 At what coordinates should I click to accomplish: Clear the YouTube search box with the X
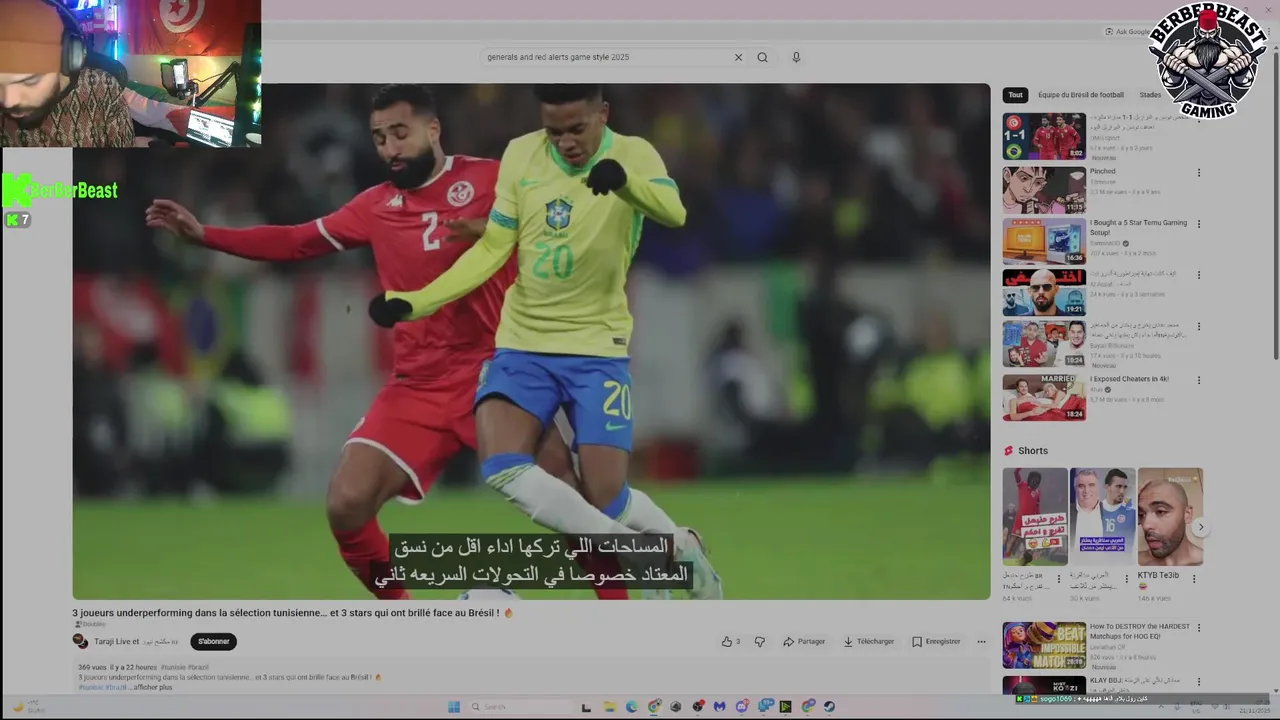click(x=738, y=57)
